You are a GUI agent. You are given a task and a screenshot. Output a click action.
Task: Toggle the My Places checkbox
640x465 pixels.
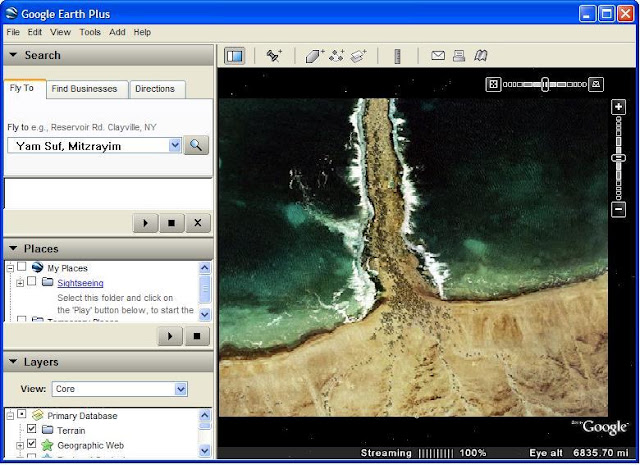point(22,267)
